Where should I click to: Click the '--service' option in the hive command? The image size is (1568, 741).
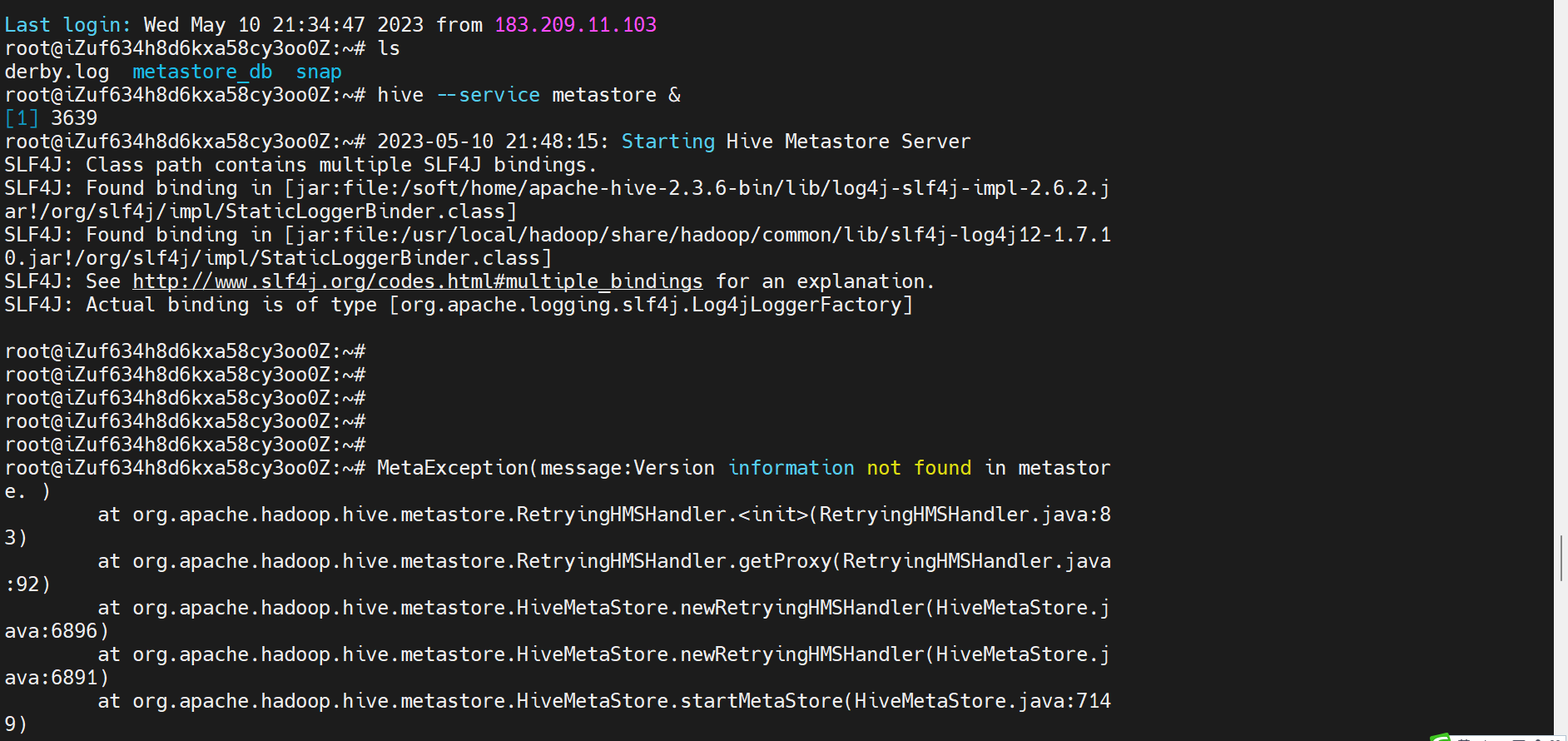point(488,95)
